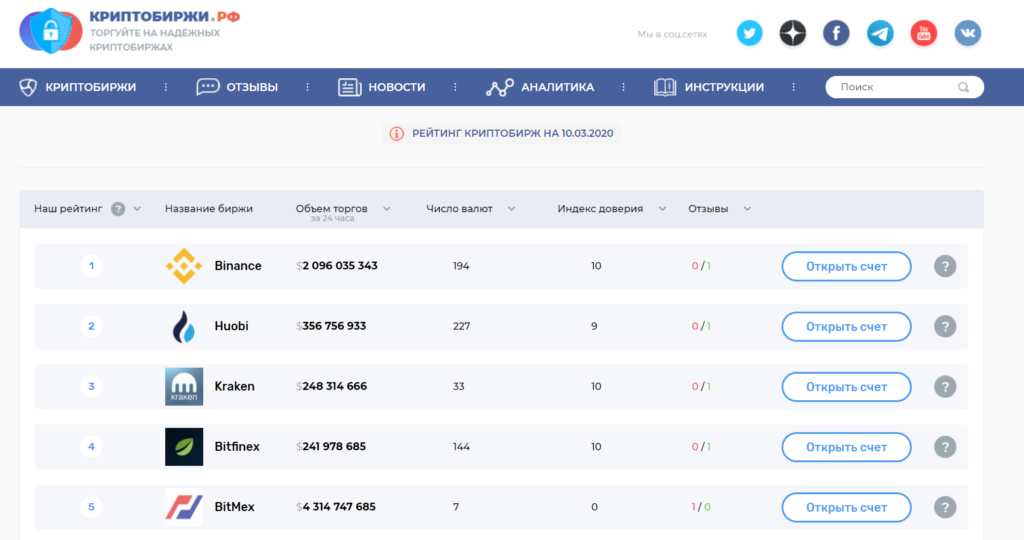Image resolution: width=1024 pixels, height=540 pixels.
Task: Click the graph icon next to АНАЛИТИКА
Action: pyautogui.click(x=500, y=87)
